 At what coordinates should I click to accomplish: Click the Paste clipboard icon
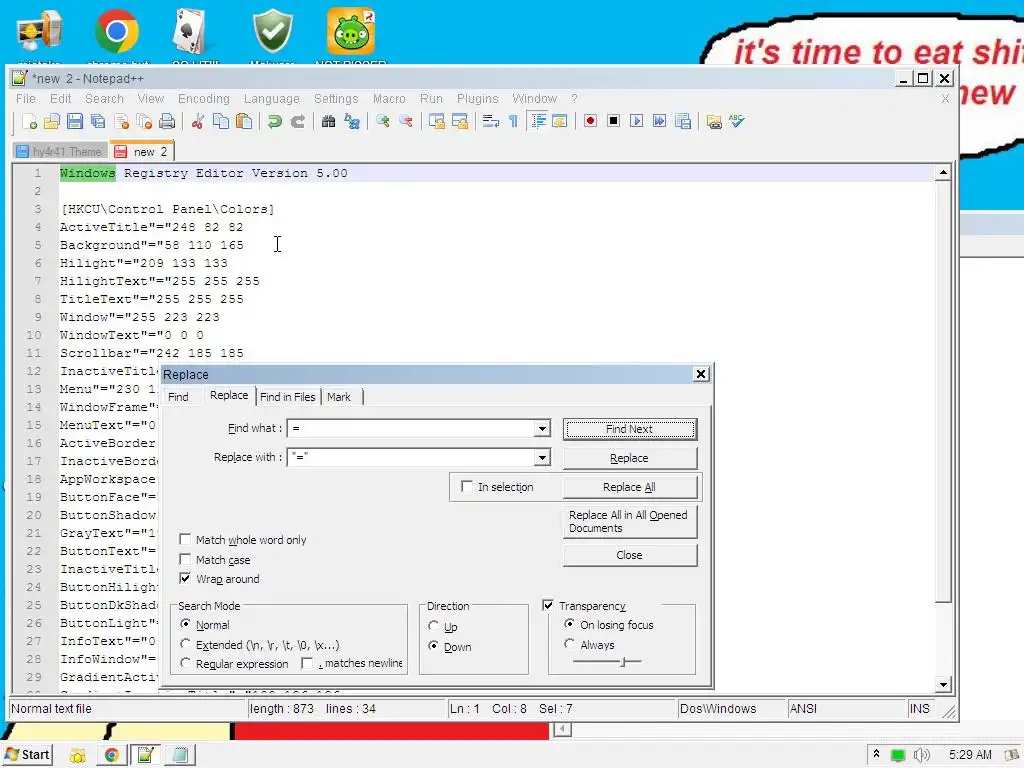[244, 121]
